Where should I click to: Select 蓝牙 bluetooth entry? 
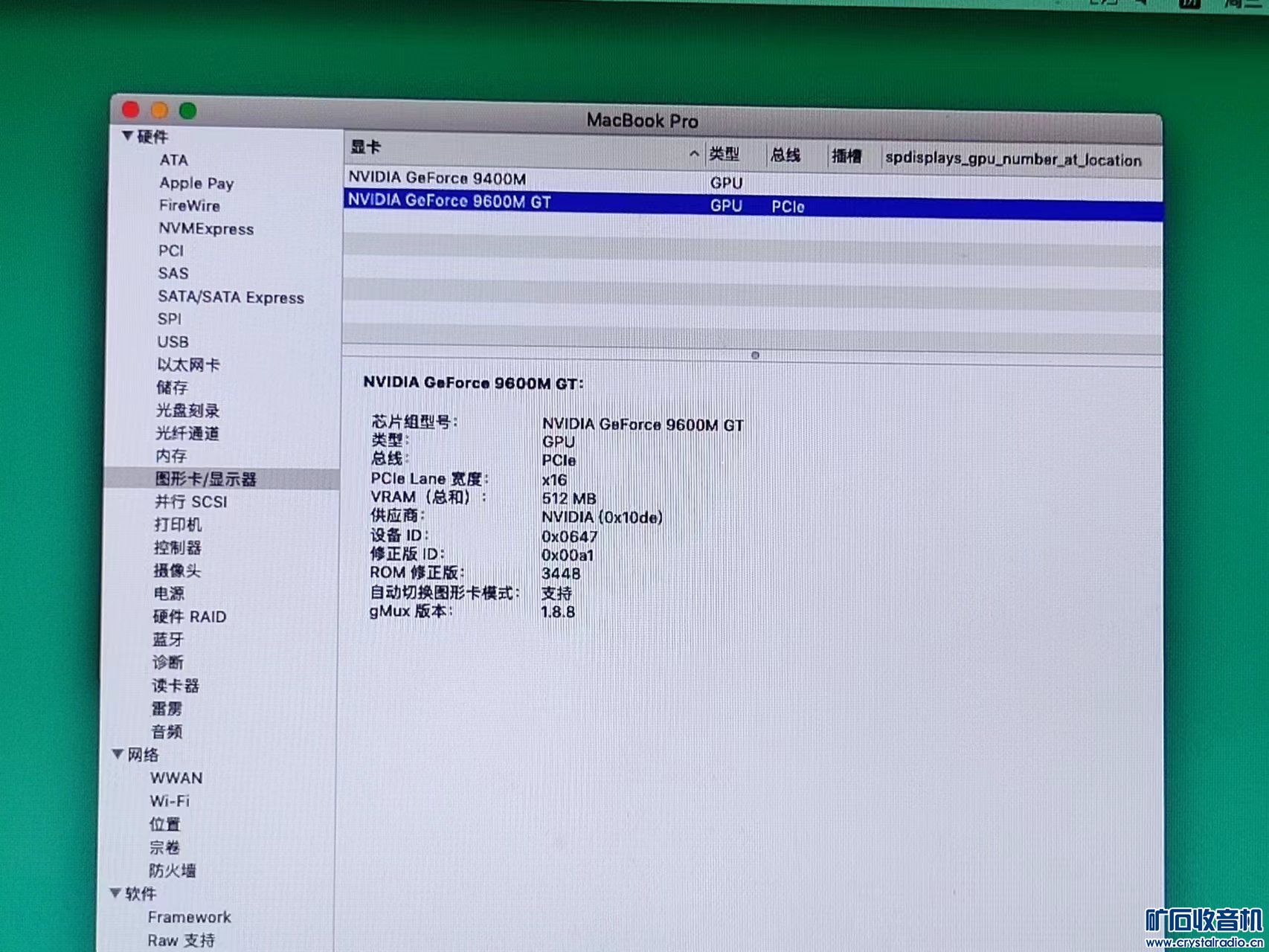167,640
